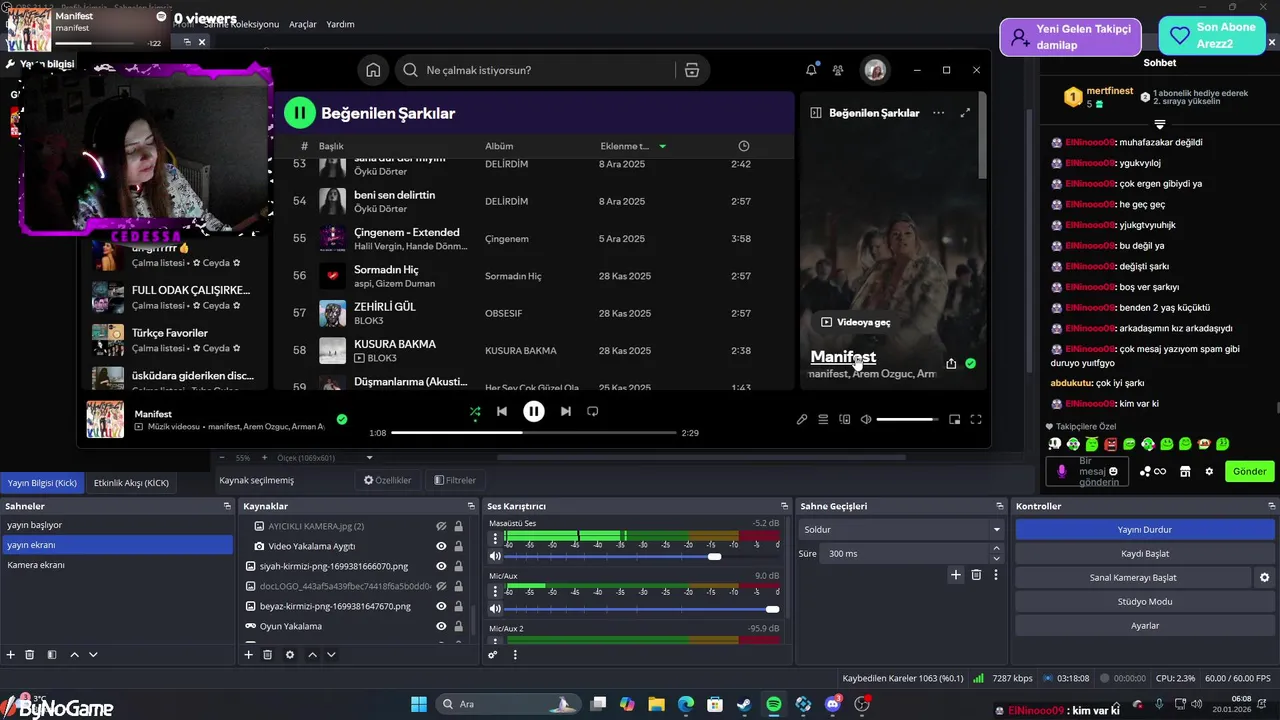The width and height of the screenshot is (1280, 720).
Task: Open Manifest title link in now playing panel
Action: click(x=843, y=357)
